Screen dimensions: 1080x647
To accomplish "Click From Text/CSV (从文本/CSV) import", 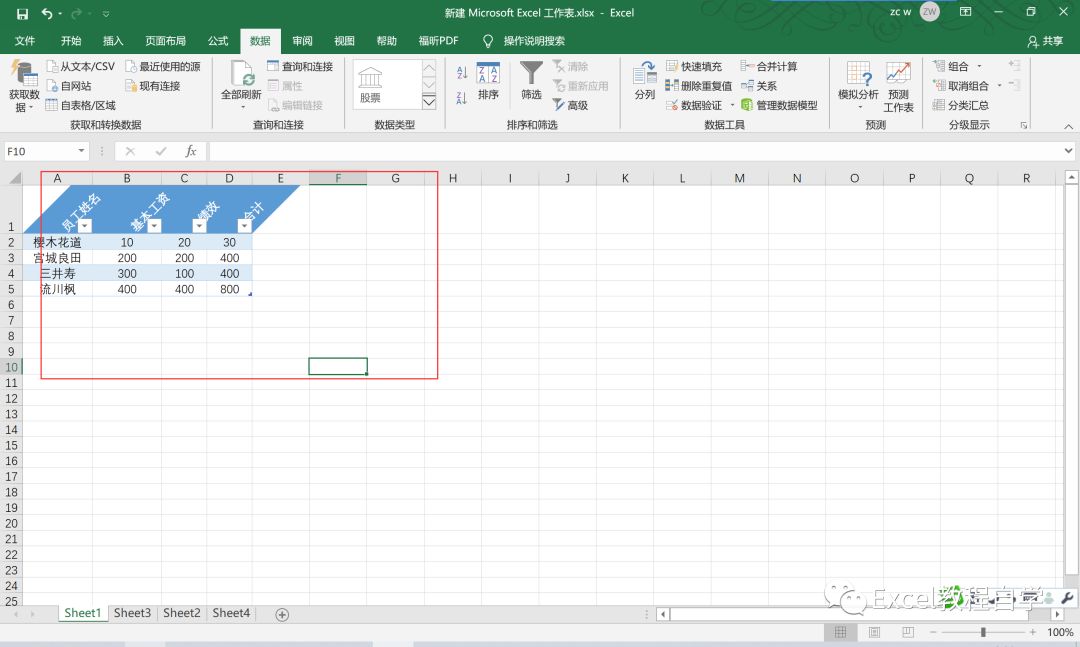I will pyautogui.click(x=81, y=66).
